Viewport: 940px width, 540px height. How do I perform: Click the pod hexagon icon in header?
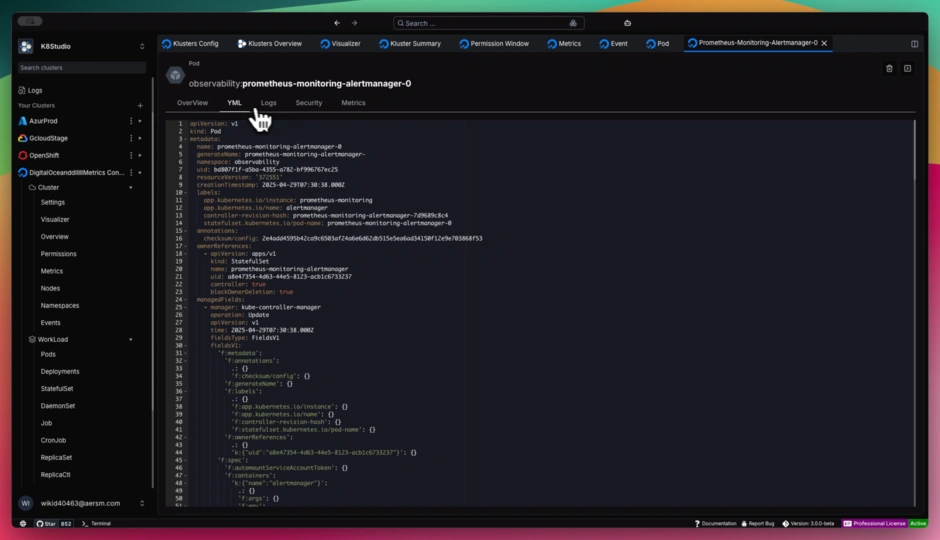click(176, 76)
